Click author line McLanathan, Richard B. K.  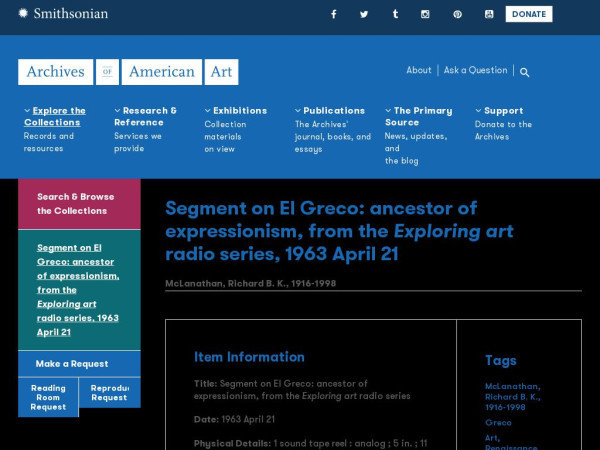pos(251,284)
